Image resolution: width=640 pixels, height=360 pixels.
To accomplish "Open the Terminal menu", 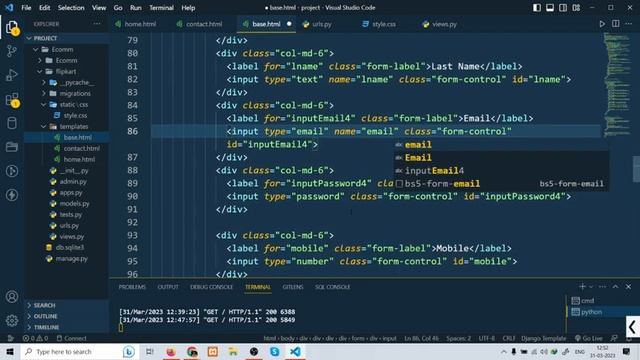I will click(x=161, y=8).
